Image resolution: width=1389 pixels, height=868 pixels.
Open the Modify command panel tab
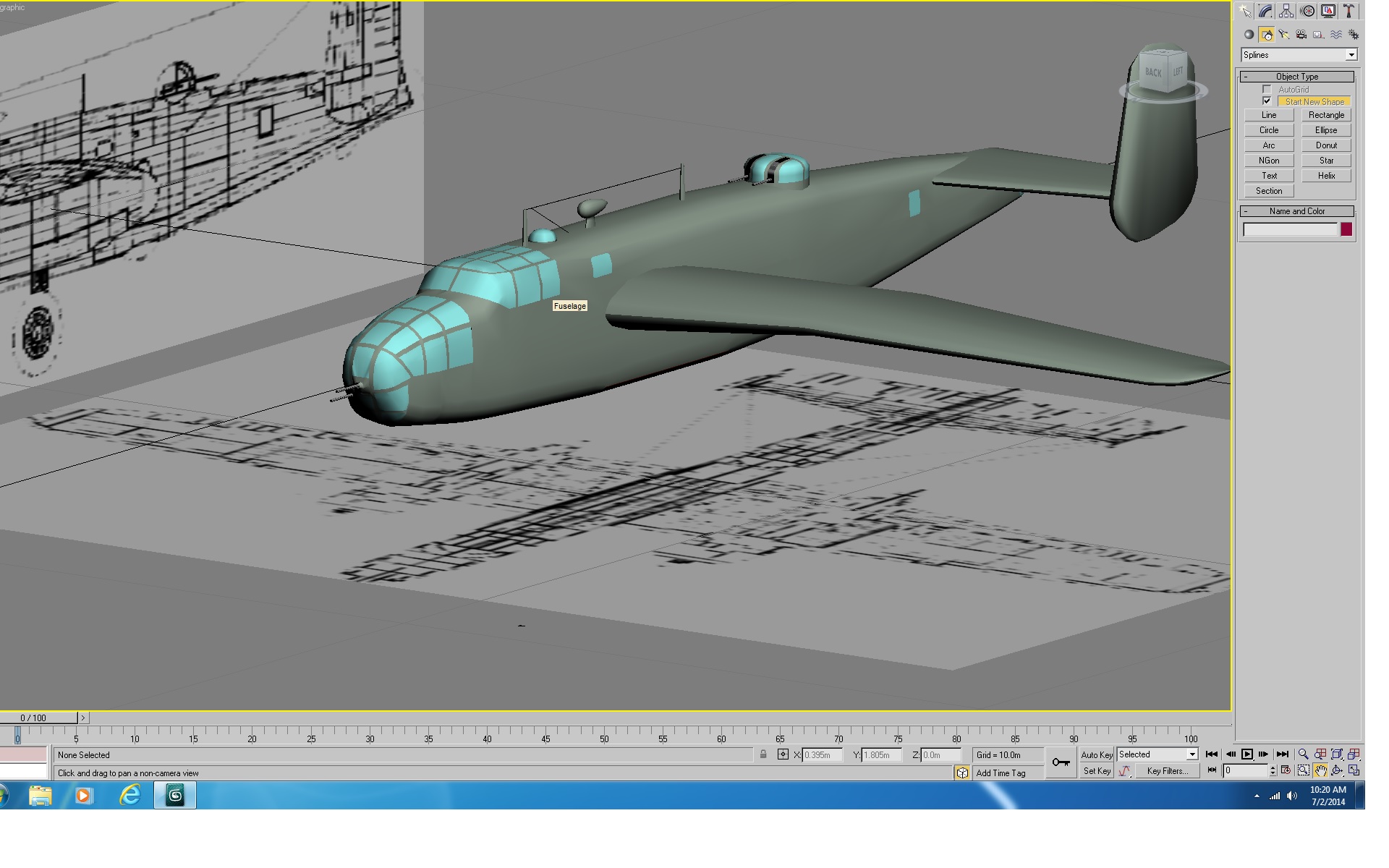[1265, 11]
